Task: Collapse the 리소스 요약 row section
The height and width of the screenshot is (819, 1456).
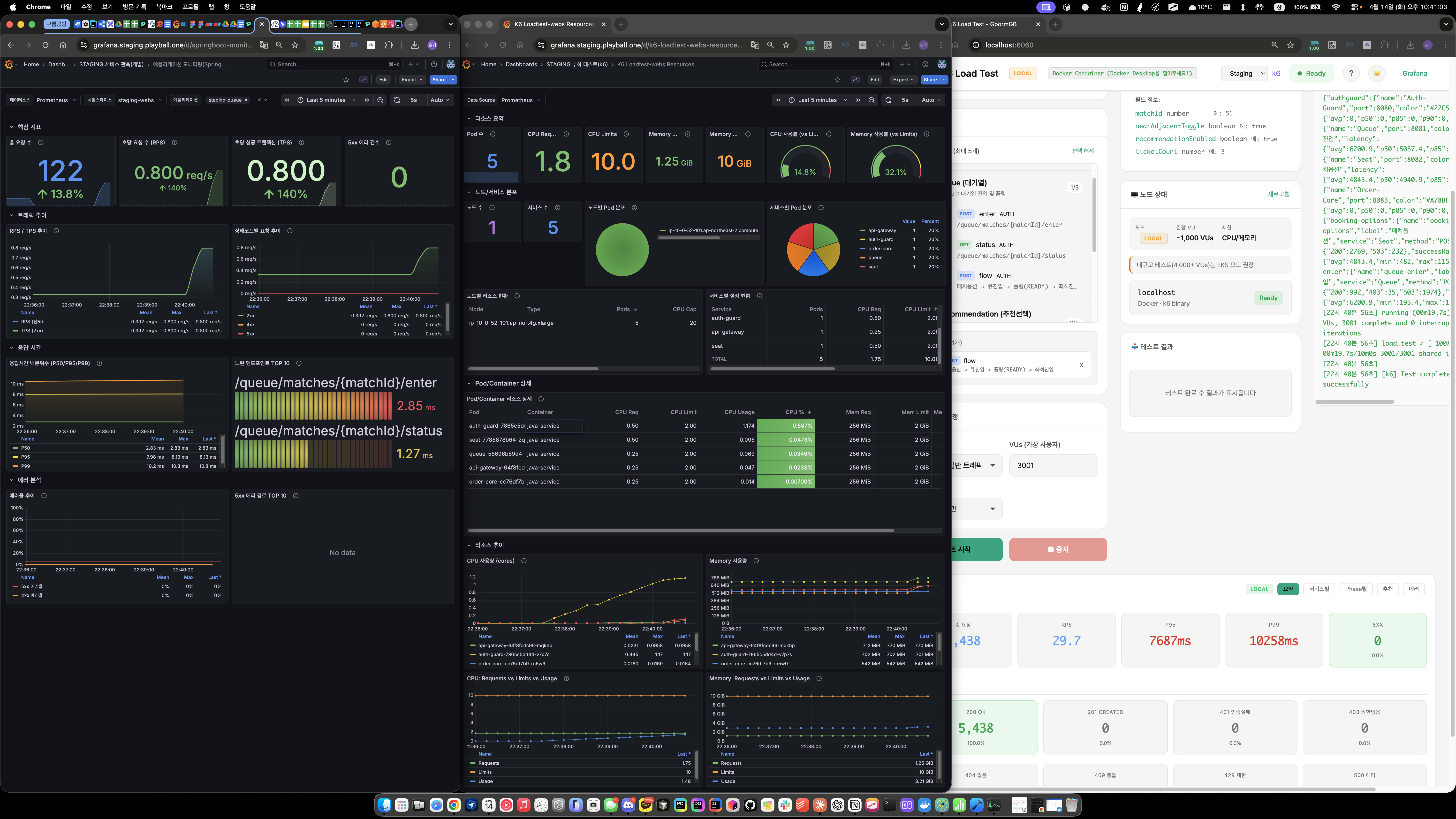Action: (489, 118)
